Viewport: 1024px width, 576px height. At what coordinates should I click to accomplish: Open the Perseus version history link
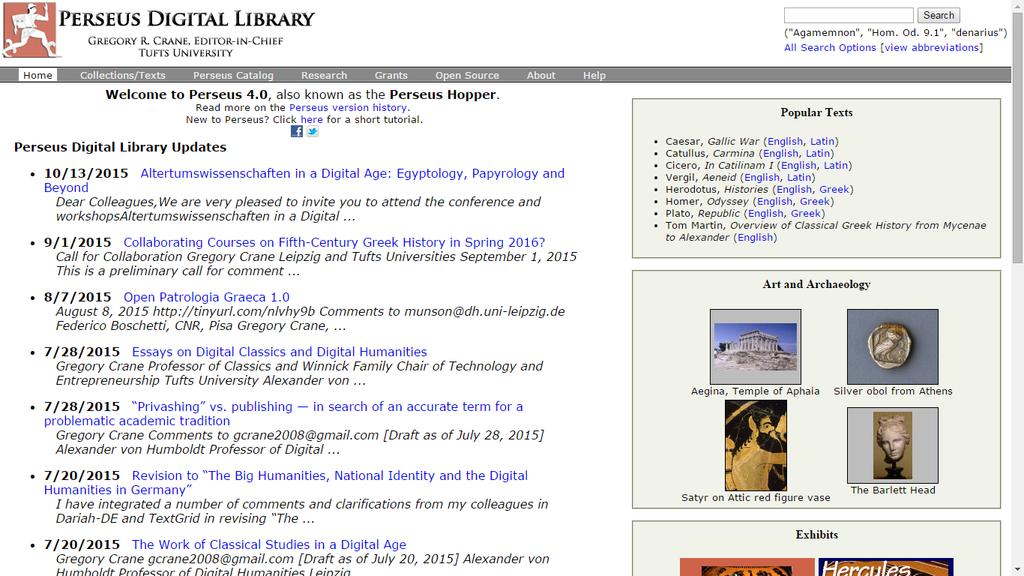pyautogui.click(x=349, y=108)
